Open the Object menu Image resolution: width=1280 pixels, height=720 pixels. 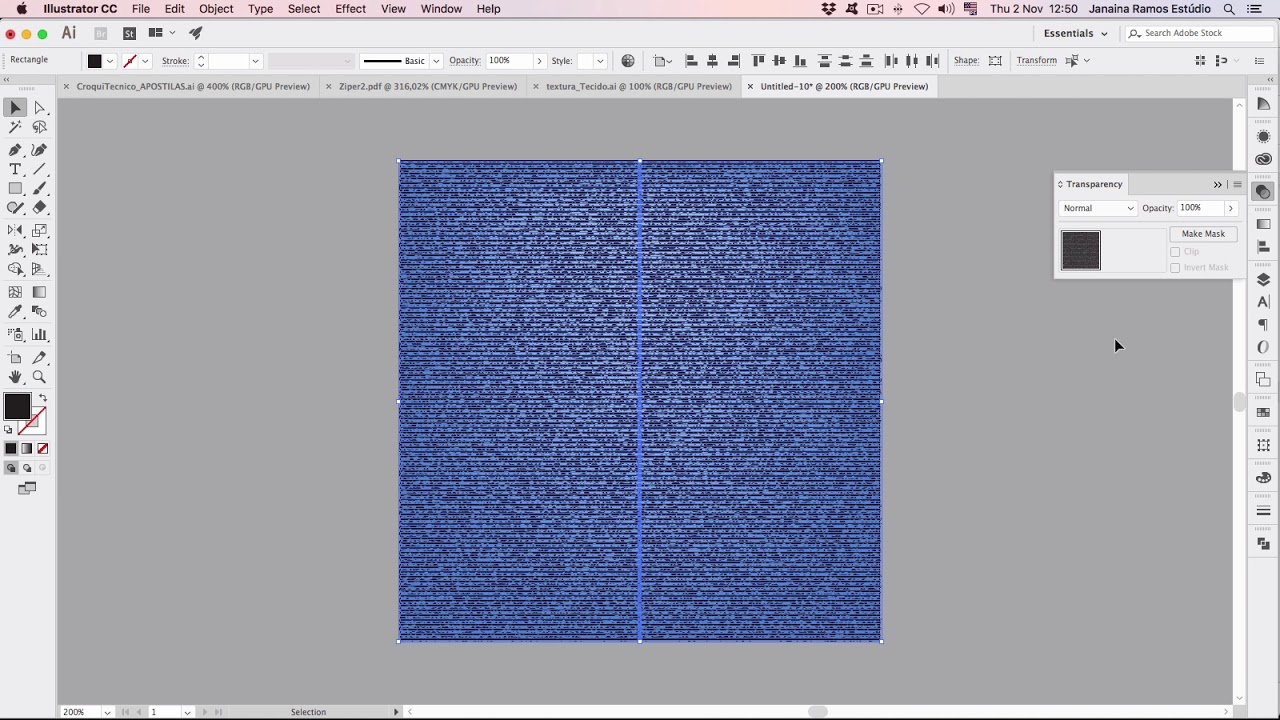216,9
